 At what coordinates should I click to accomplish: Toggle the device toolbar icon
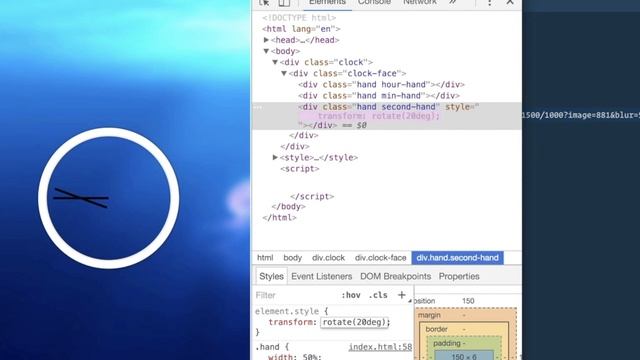(x=284, y=2)
